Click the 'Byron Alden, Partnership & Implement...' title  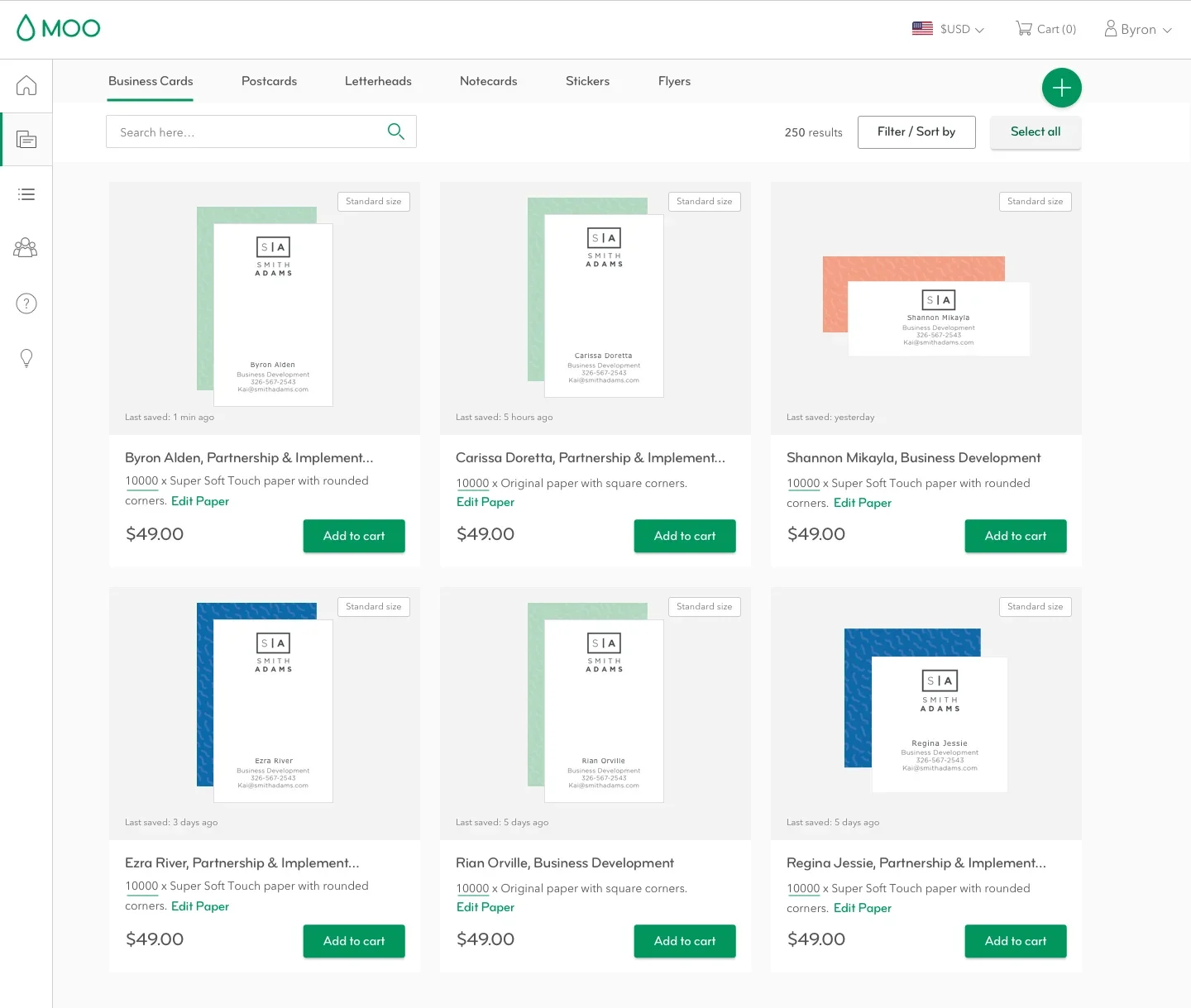249,458
